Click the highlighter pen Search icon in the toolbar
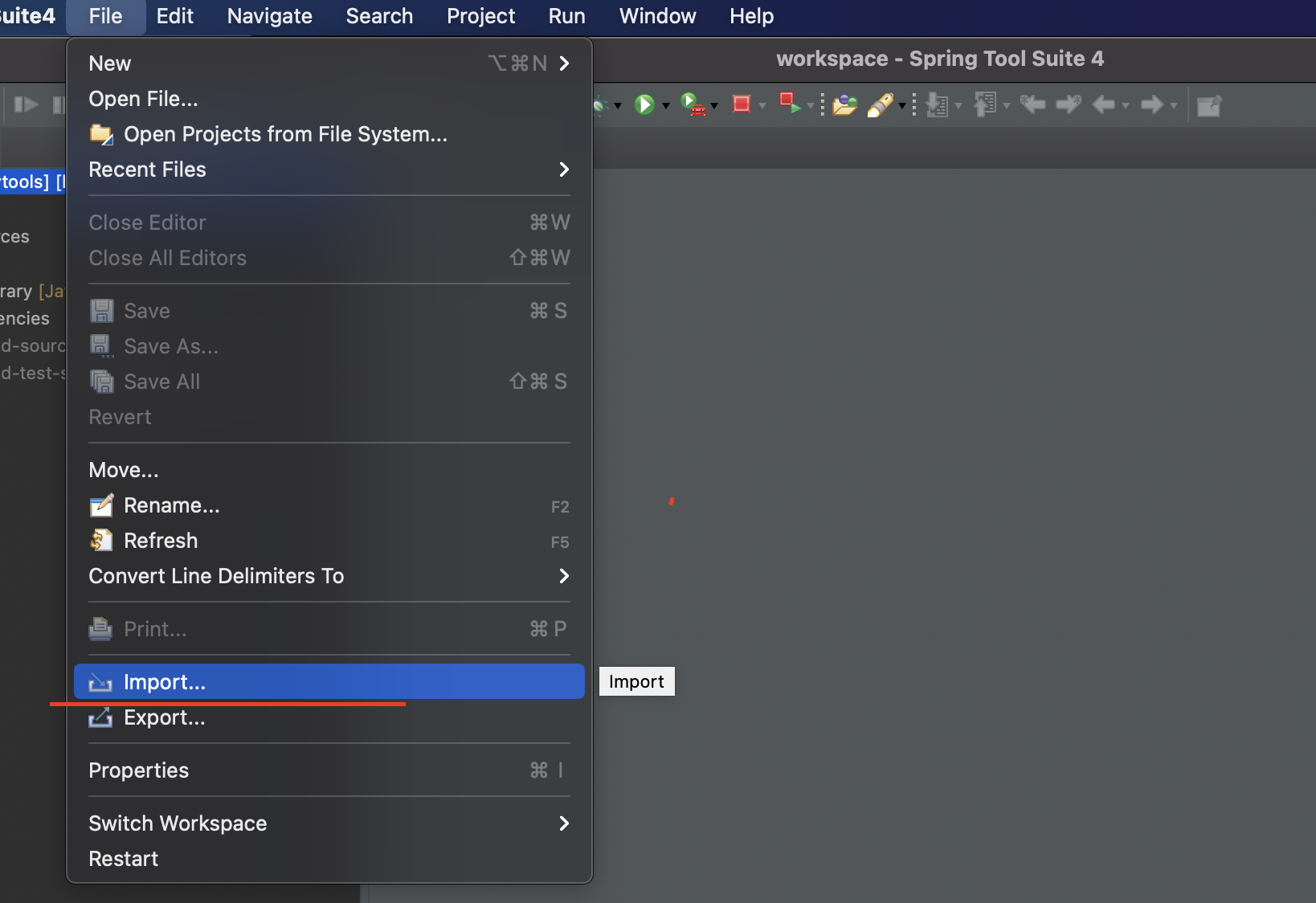Viewport: 1316px width, 903px height. pyautogui.click(x=880, y=105)
